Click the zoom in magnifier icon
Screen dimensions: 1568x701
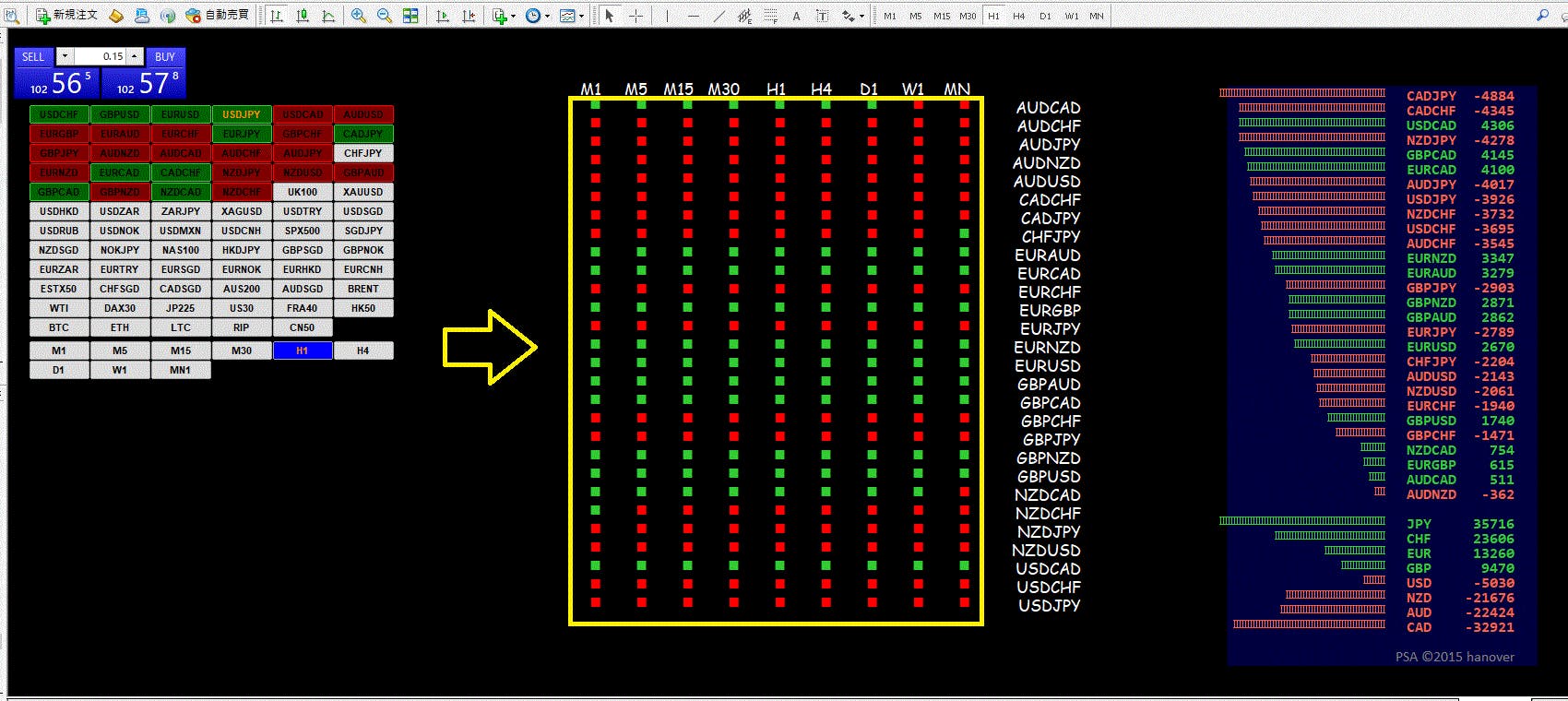[358, 16]
